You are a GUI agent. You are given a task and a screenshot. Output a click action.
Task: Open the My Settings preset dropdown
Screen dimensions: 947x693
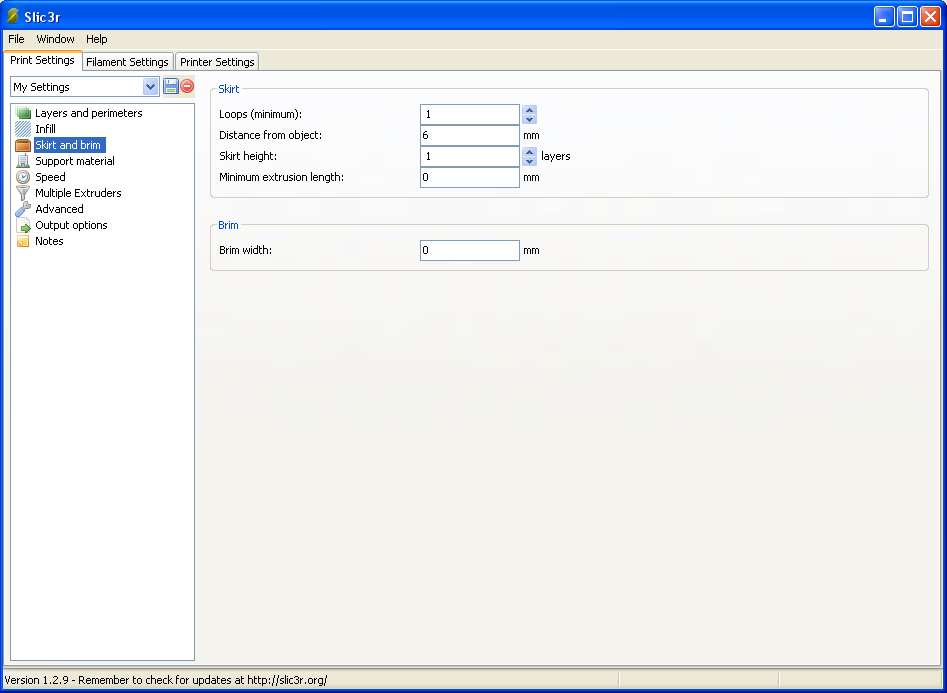(x=150, y=86)
